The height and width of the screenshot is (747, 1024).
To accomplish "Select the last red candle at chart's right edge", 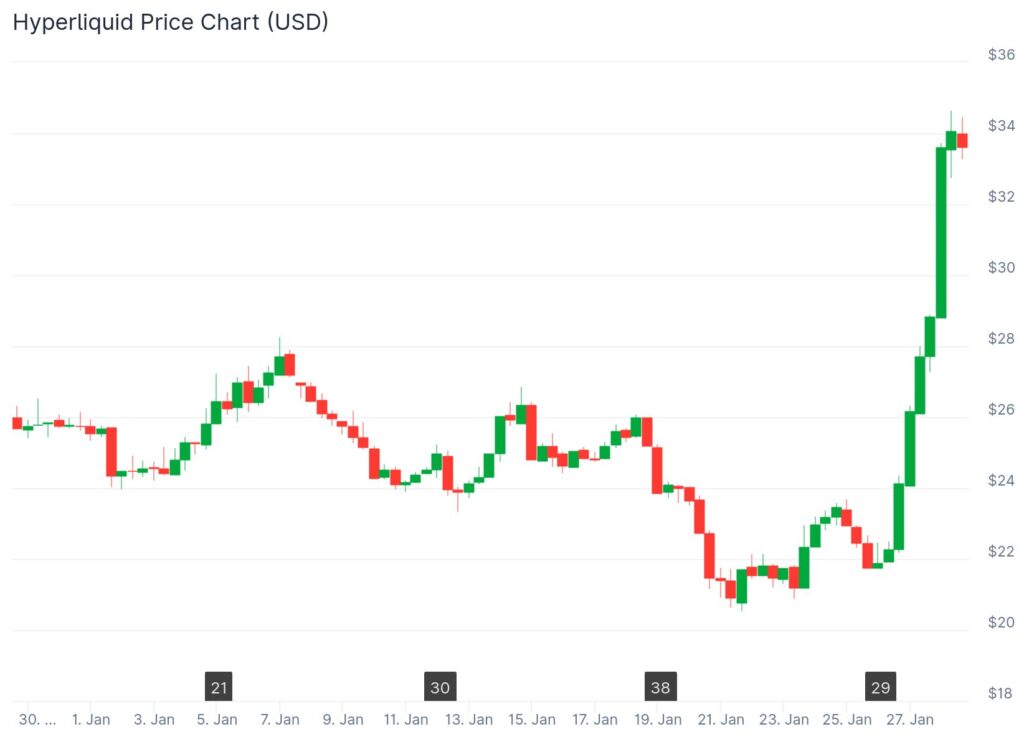I will [x=962, y=140].
